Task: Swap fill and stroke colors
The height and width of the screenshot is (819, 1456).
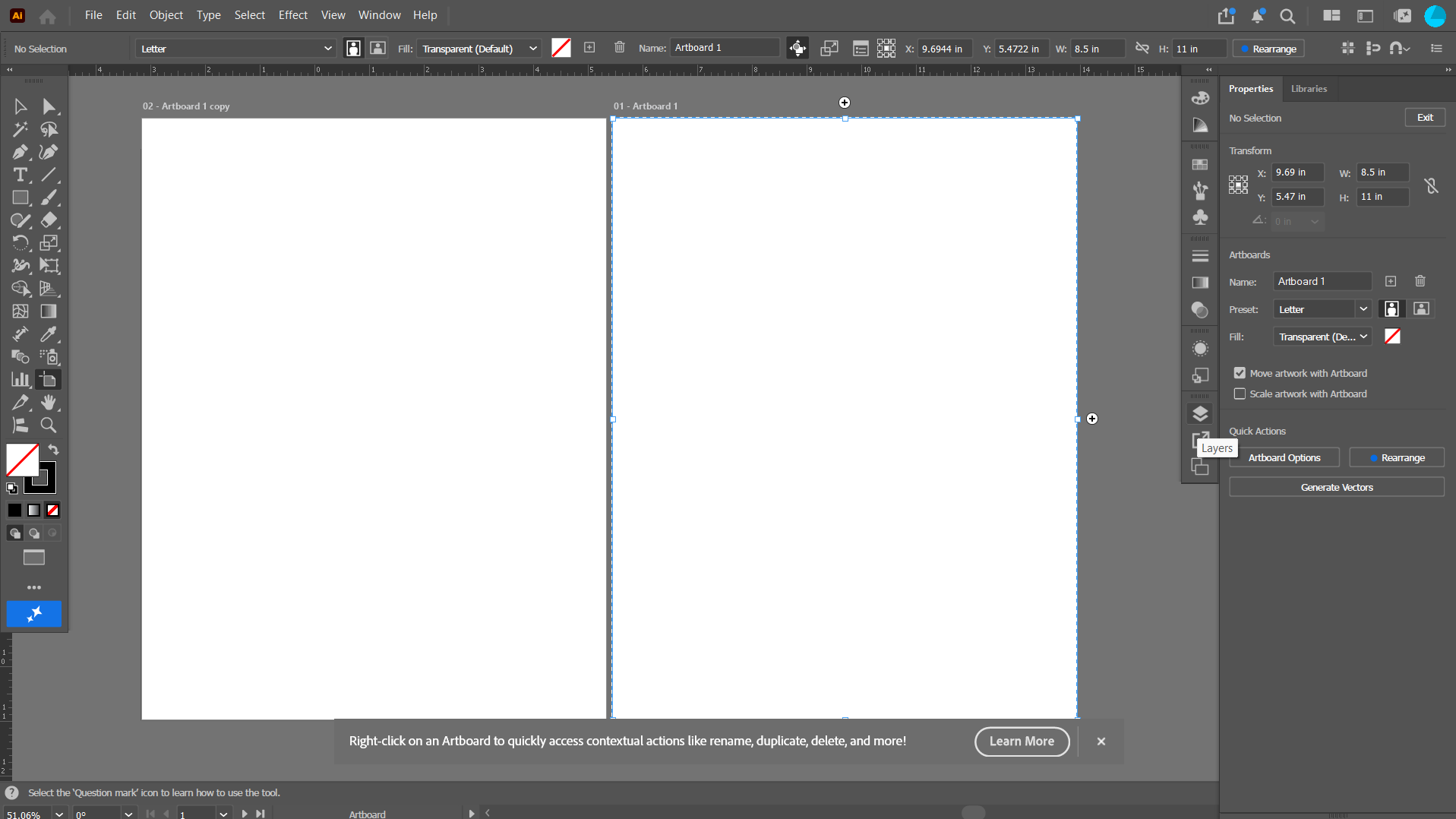Action: (53, 450)
